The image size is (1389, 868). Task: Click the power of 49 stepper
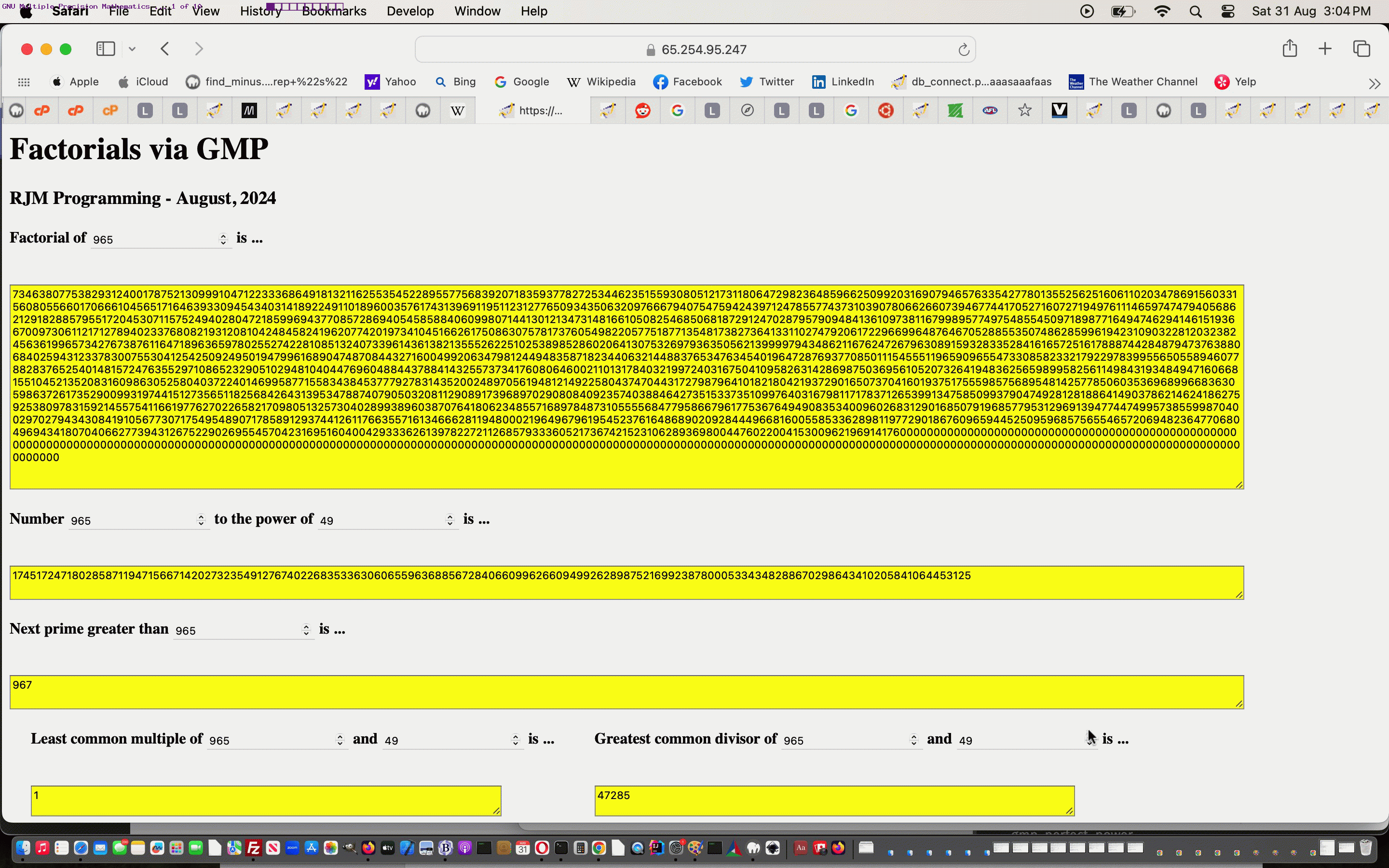click(x=450, y=520)
